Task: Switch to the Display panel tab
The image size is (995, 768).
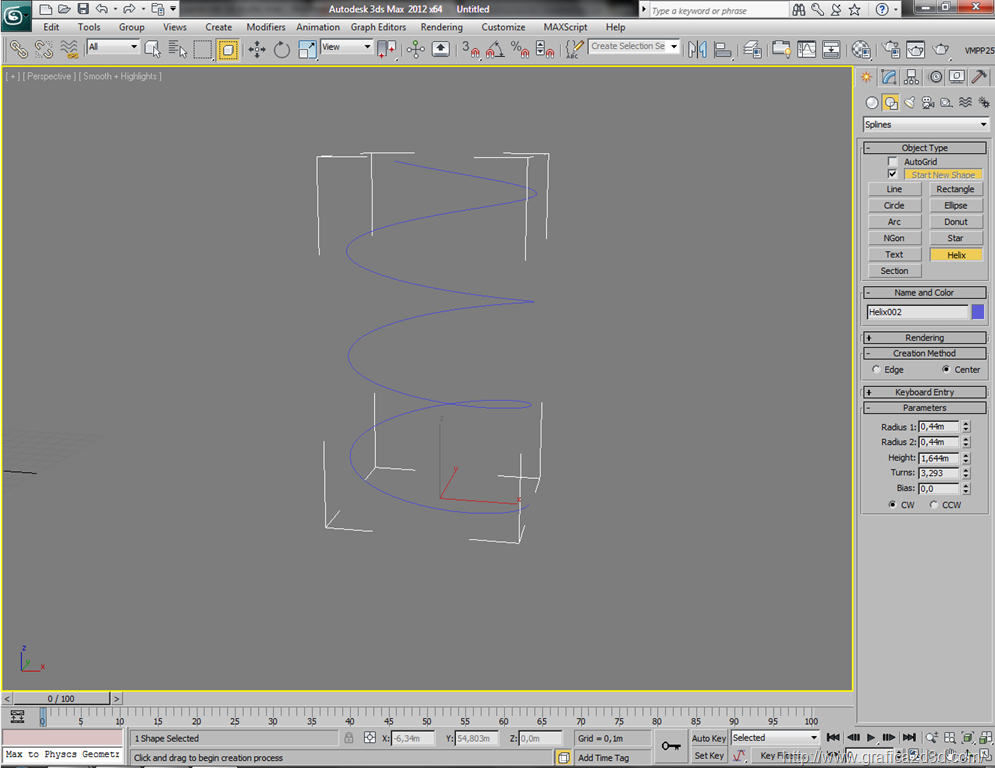Action: pyautogui.click(x=957, y=77)
